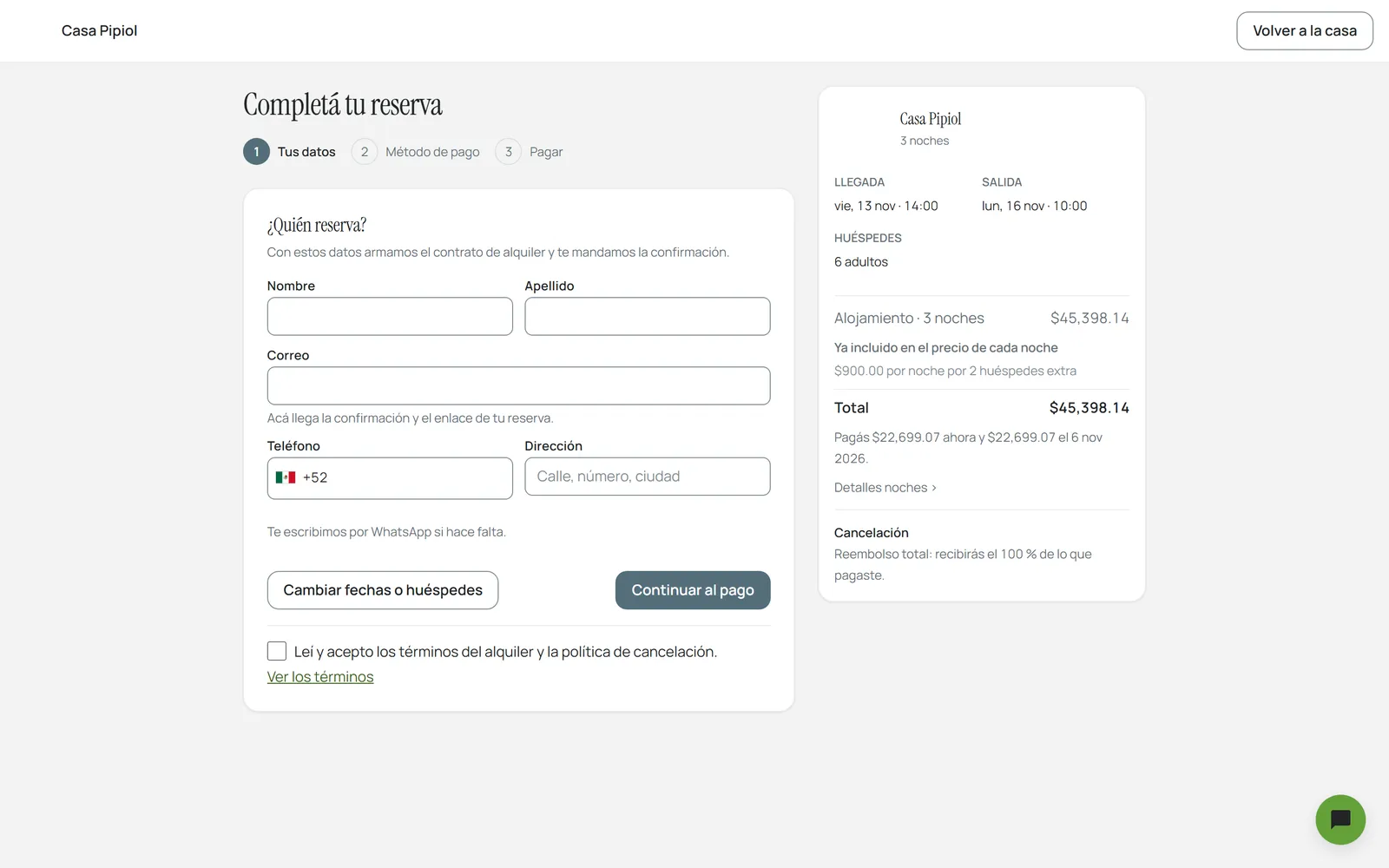Click the WhatsApp contact hint text

[x=386, y=532]
